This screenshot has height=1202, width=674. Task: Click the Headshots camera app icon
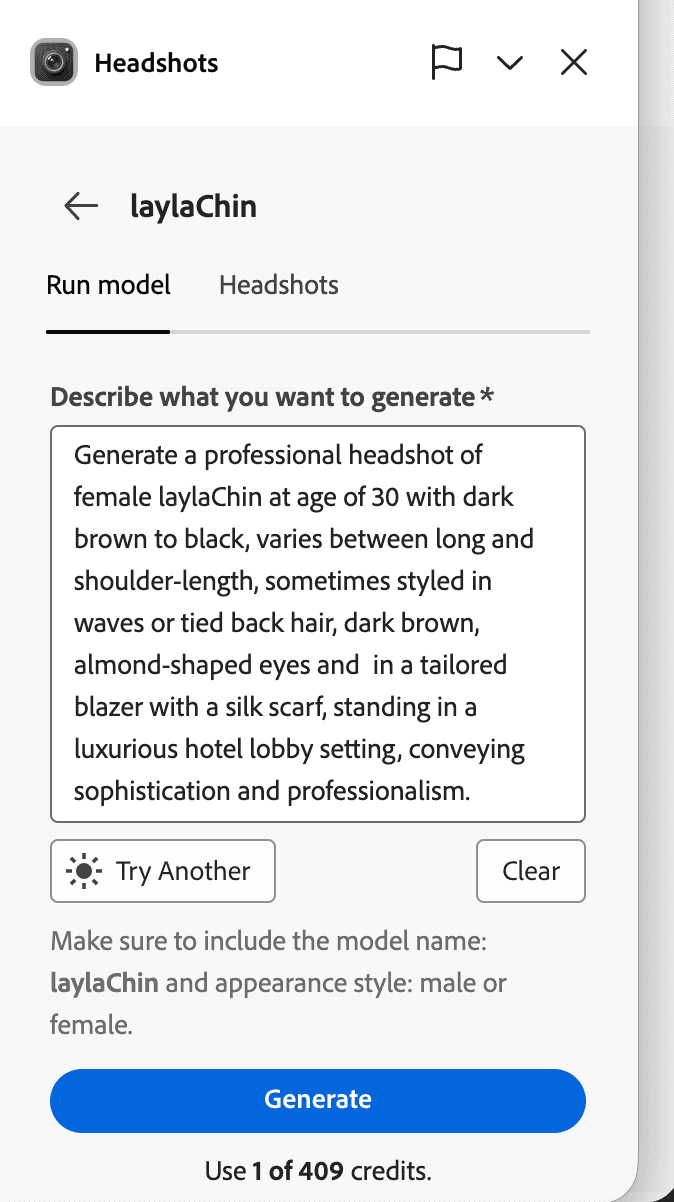[x=51, y=61]
